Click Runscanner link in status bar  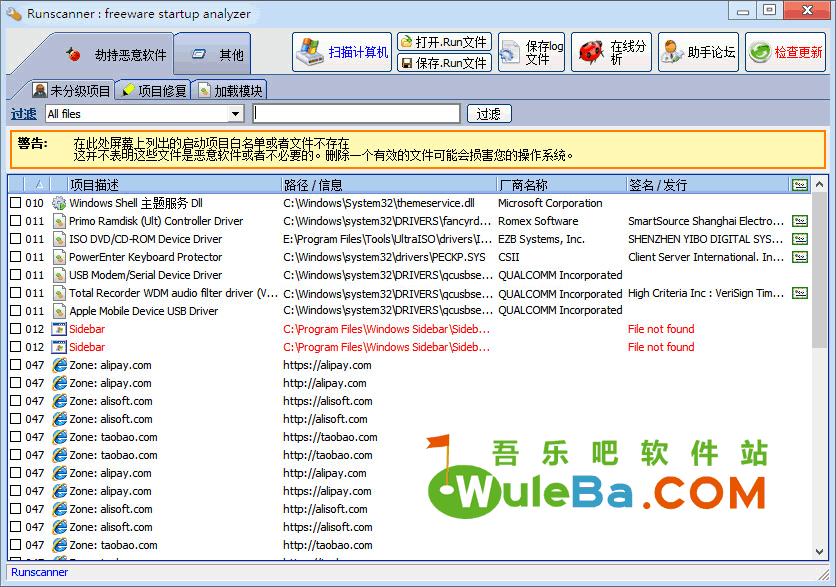[x=39, y=572]
